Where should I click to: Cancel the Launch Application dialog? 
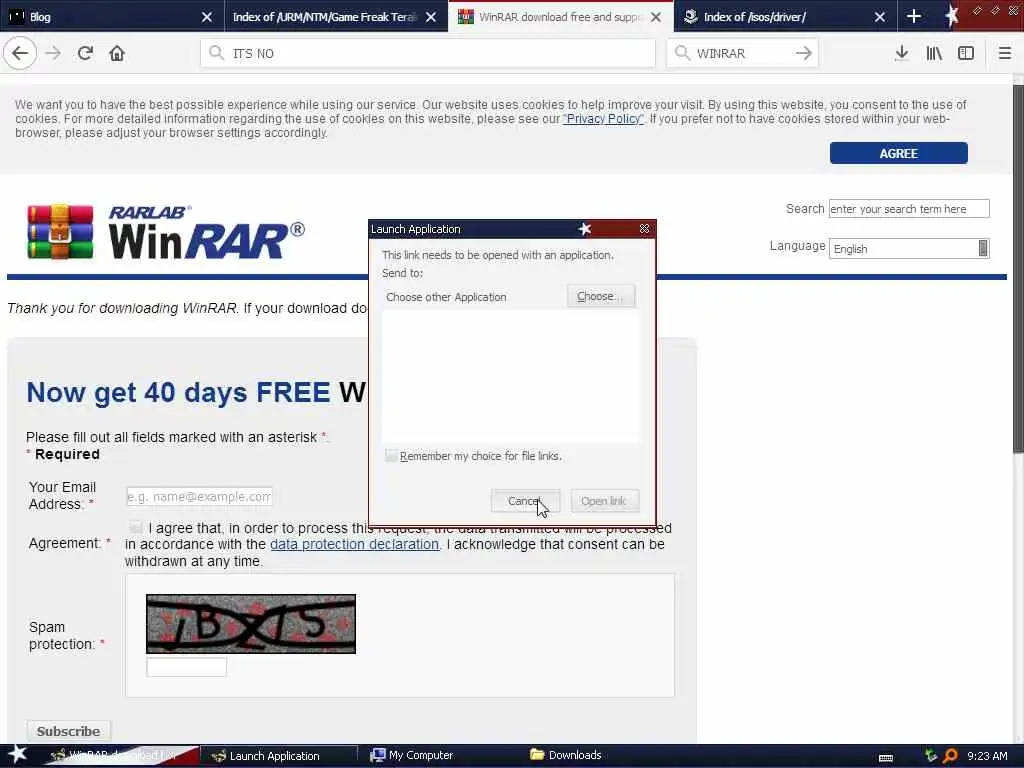524,501
